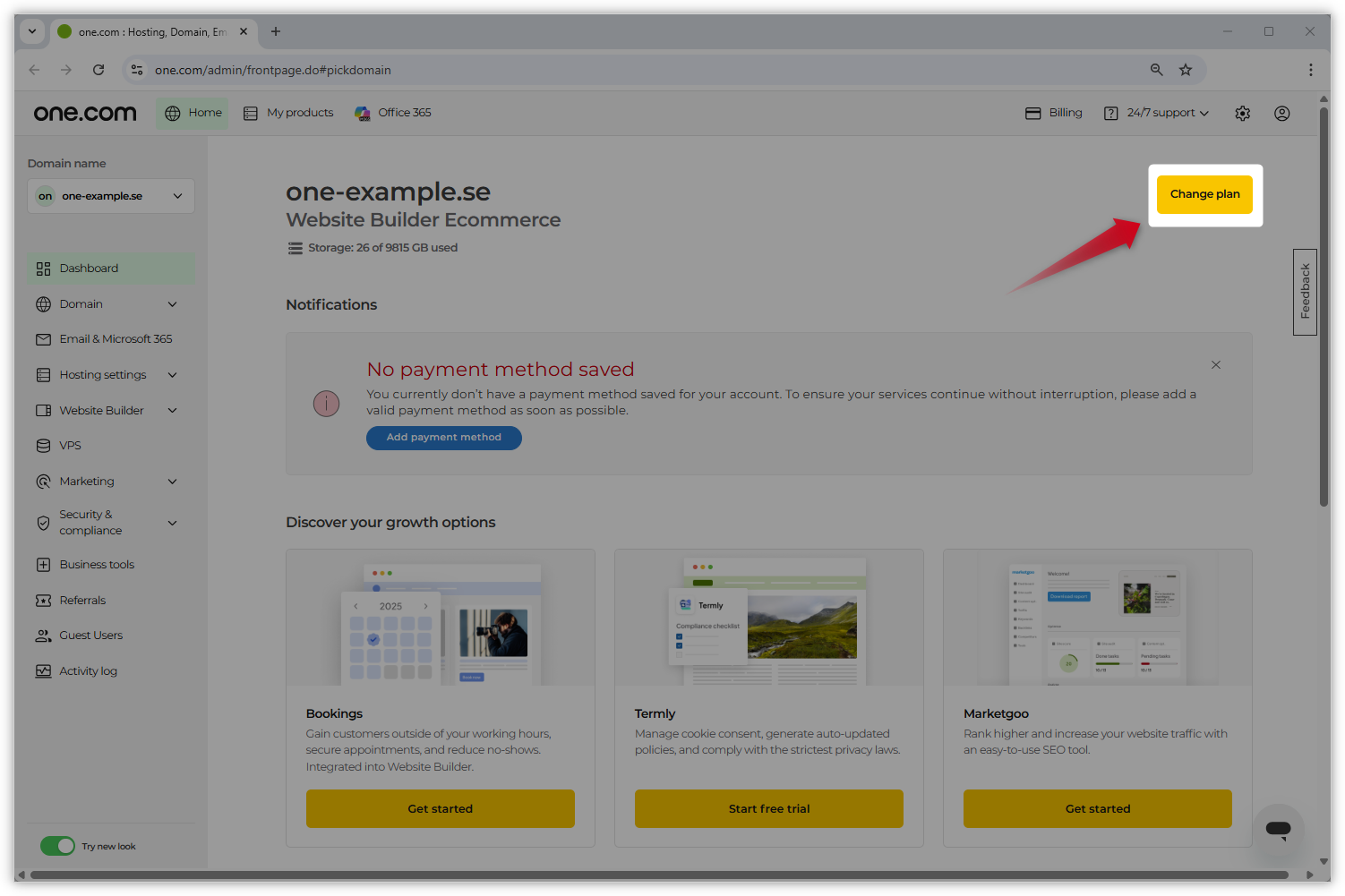
Task: Go to the Home tab
Action: click(x=193, y=113)
